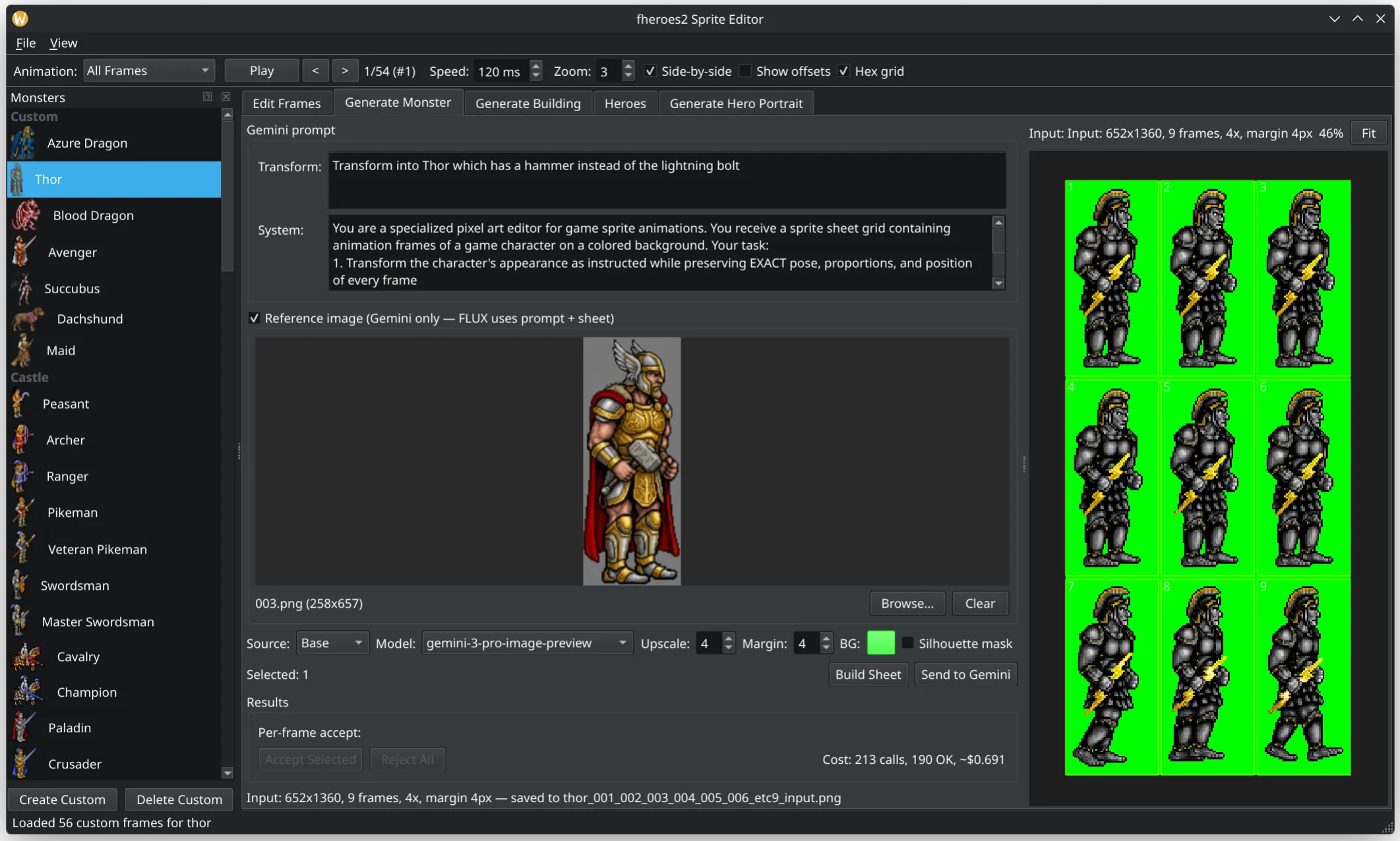Increase the Speed value with up arrow

point(536,65)
